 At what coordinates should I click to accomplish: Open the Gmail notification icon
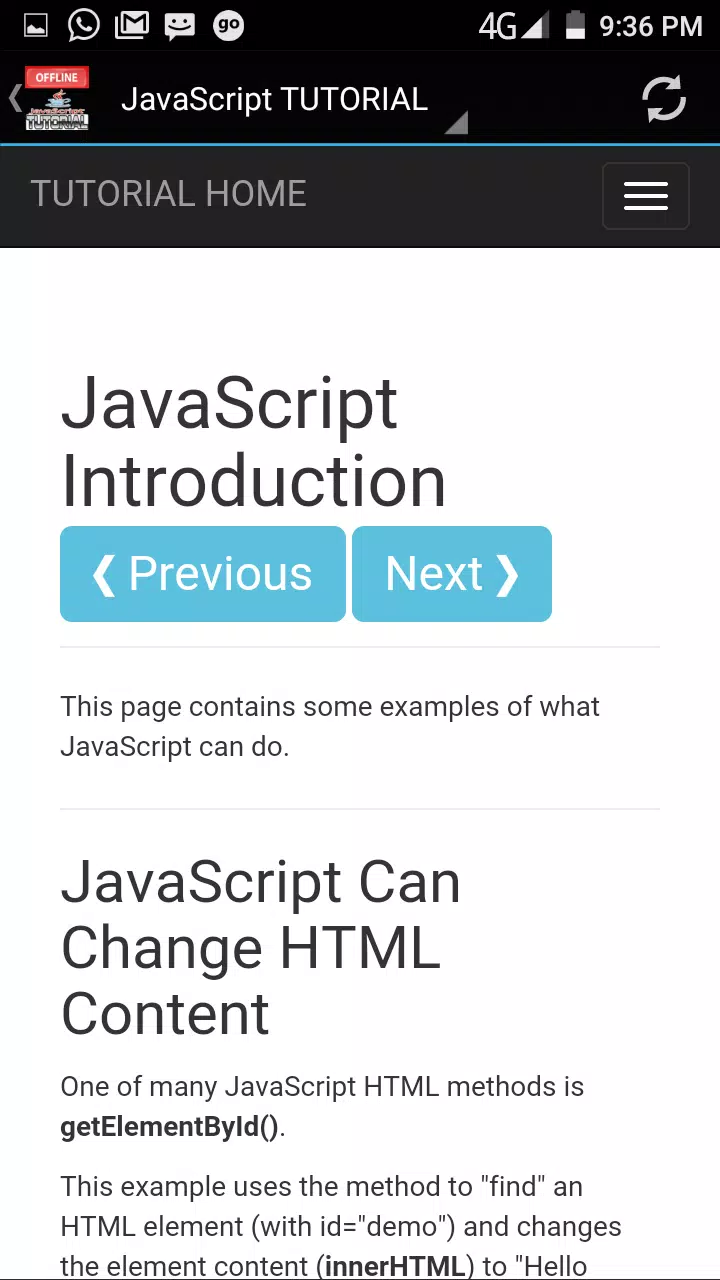point(132,25)
